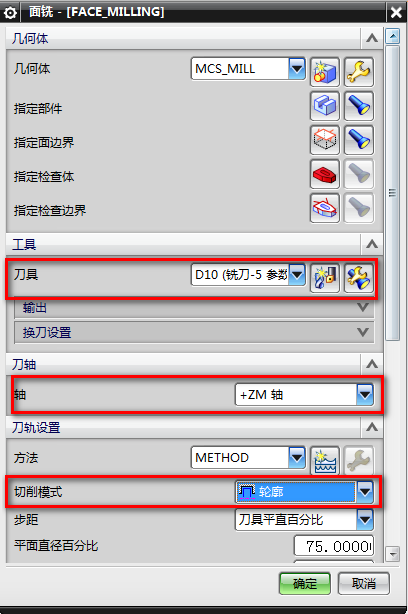Create a new tool with the 刀具 icon
Viewport: 408px width, 614px height.
pos(325,278)
